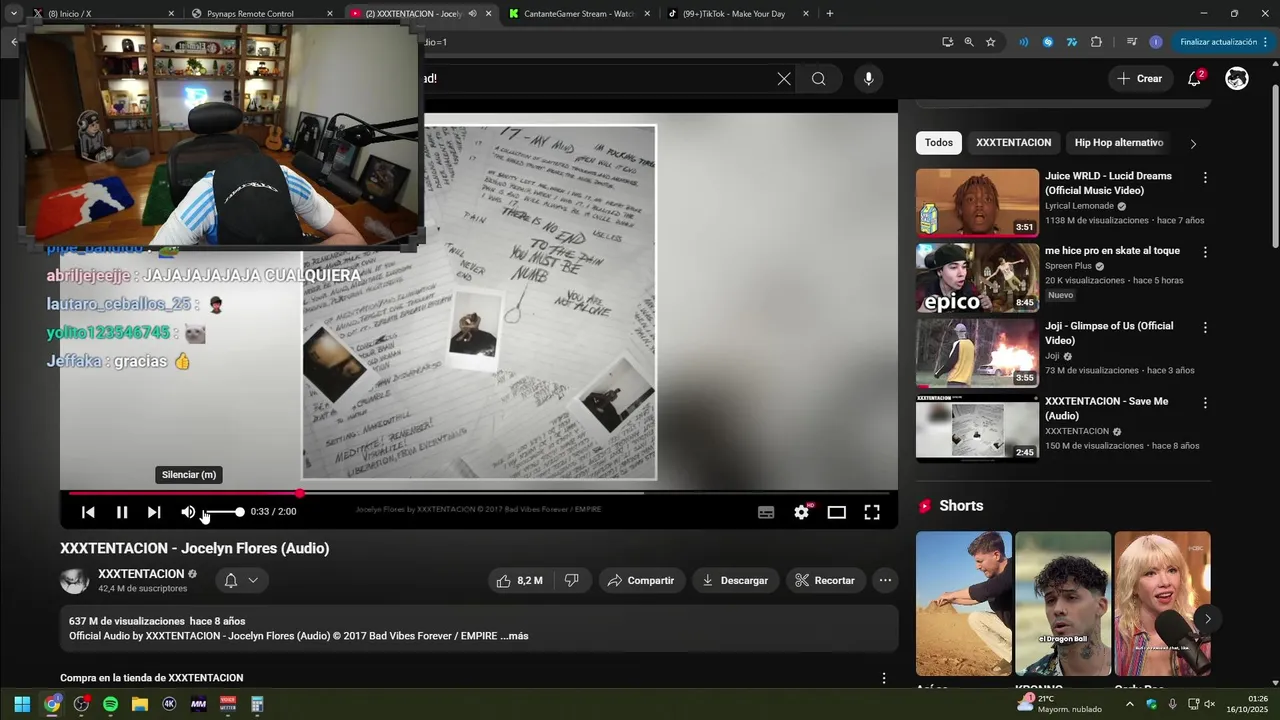Switch to the Psynaps Remote Control tab
1280x720 pixels.
[262, 14]
